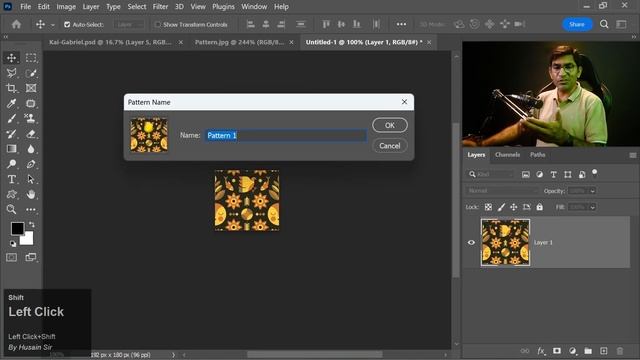Click the black foreground color swatch
The image size is (640, 360).
click(x=17, y=228)
